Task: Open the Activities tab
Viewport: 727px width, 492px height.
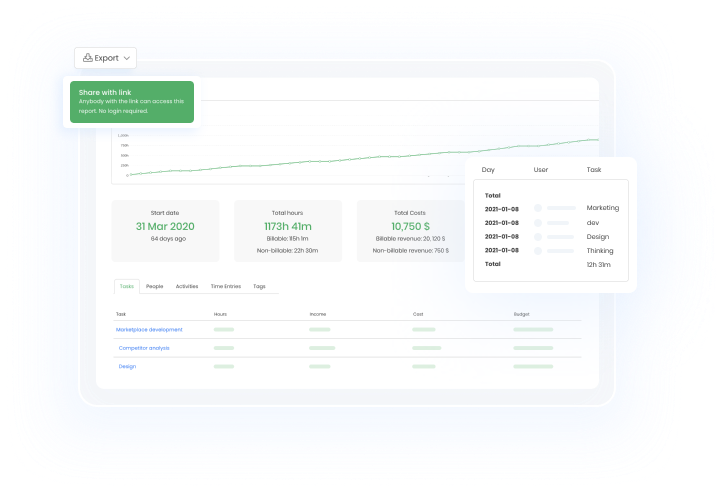Action: (x=187, y=286)
